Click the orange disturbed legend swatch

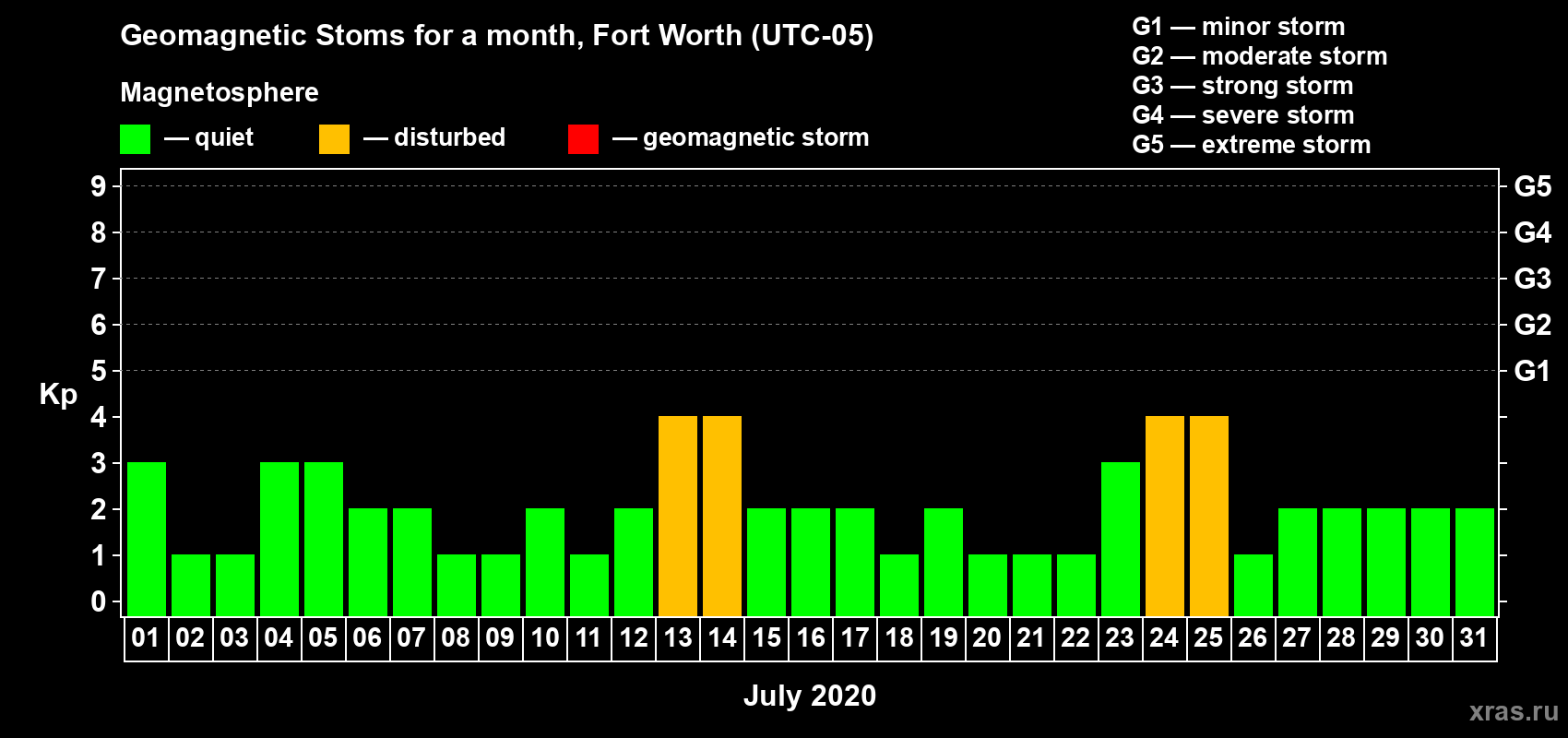pos(334,139)
